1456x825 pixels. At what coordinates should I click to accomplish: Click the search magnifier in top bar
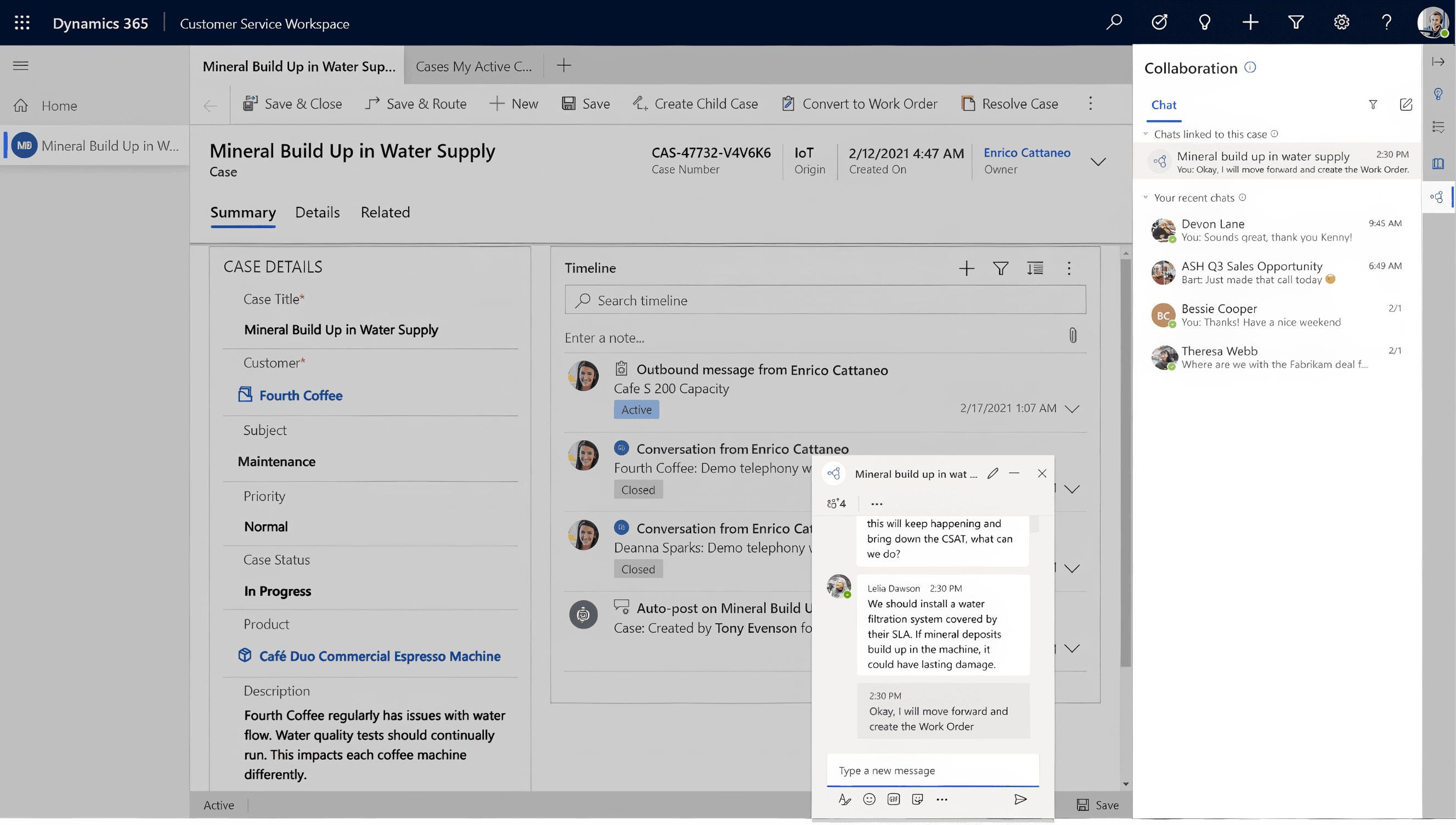point(1114,22)
